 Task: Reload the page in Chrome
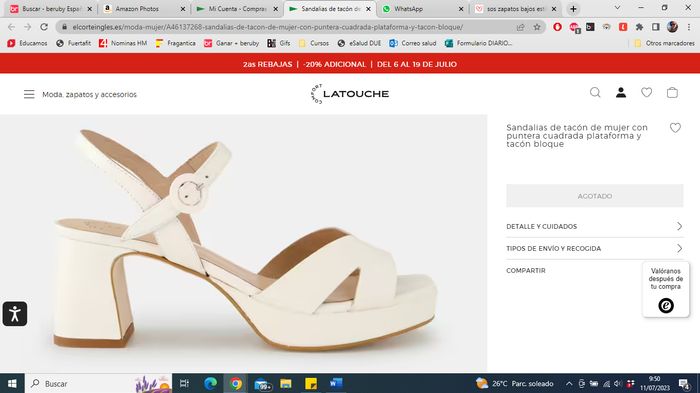point(44,27)
